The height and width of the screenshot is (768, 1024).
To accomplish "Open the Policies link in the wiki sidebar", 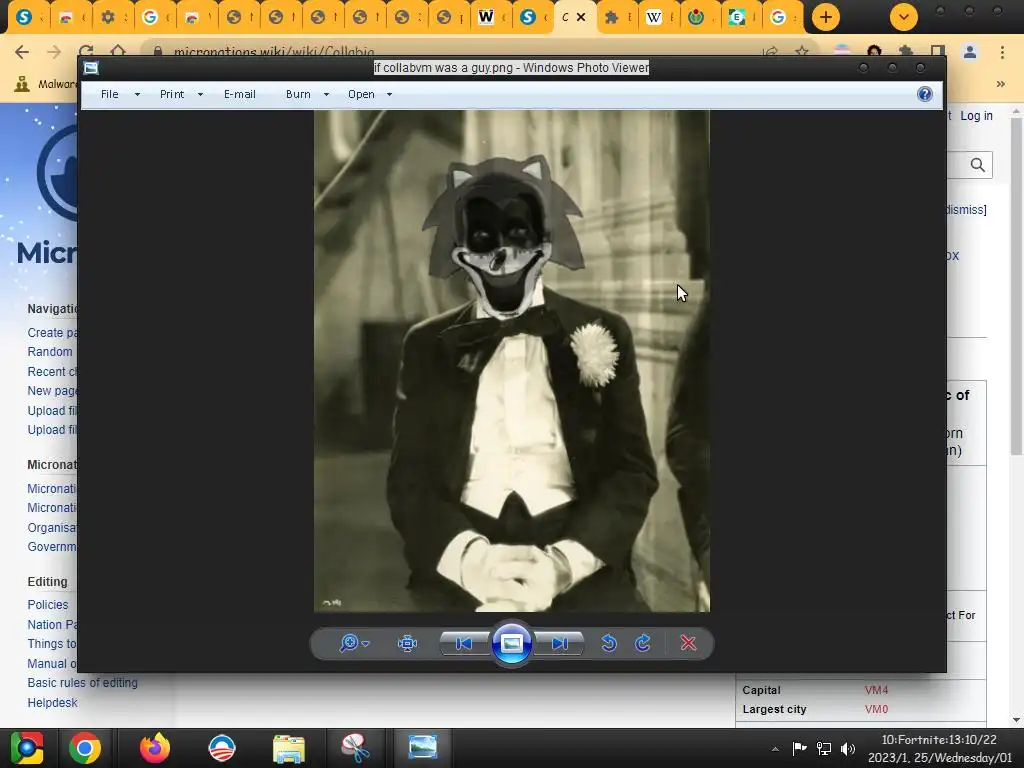I will (48, 605).
